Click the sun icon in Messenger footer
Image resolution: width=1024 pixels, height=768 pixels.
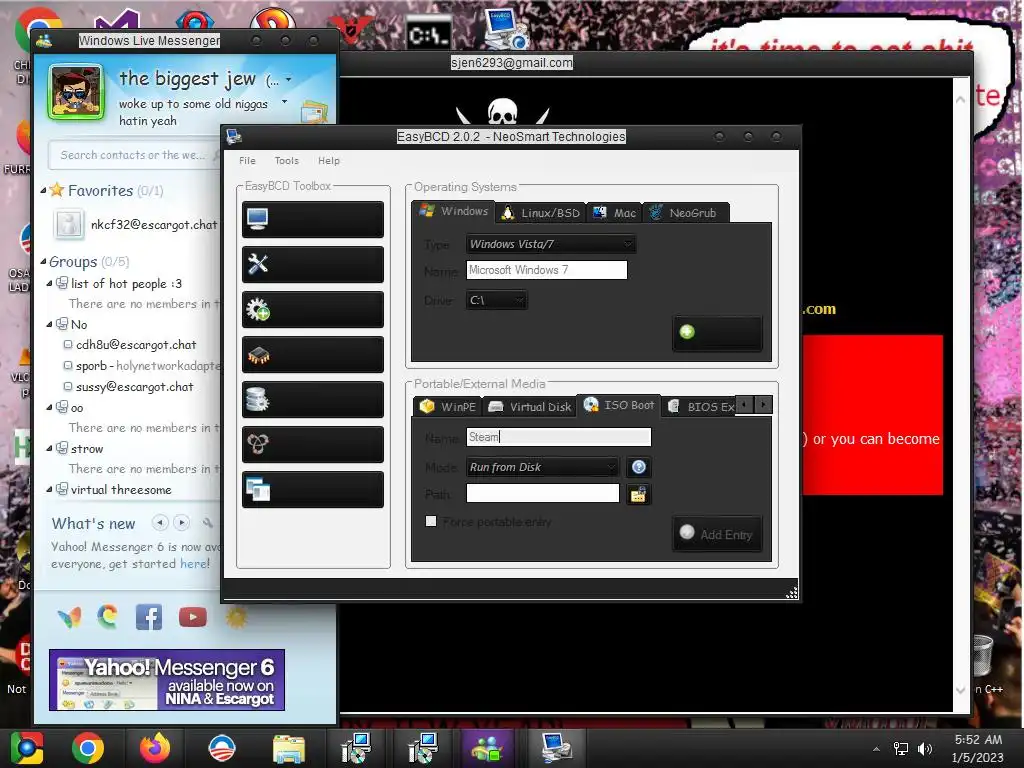tap(236, 617)
